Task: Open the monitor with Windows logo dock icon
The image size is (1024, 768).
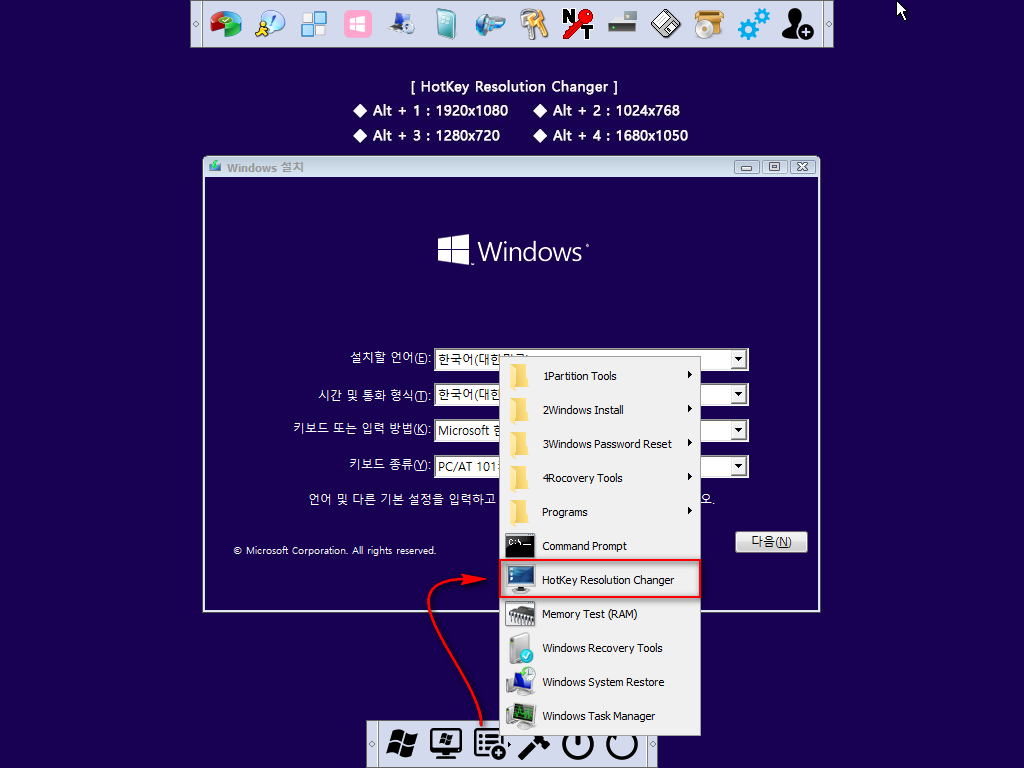Action: click(446, 744)
